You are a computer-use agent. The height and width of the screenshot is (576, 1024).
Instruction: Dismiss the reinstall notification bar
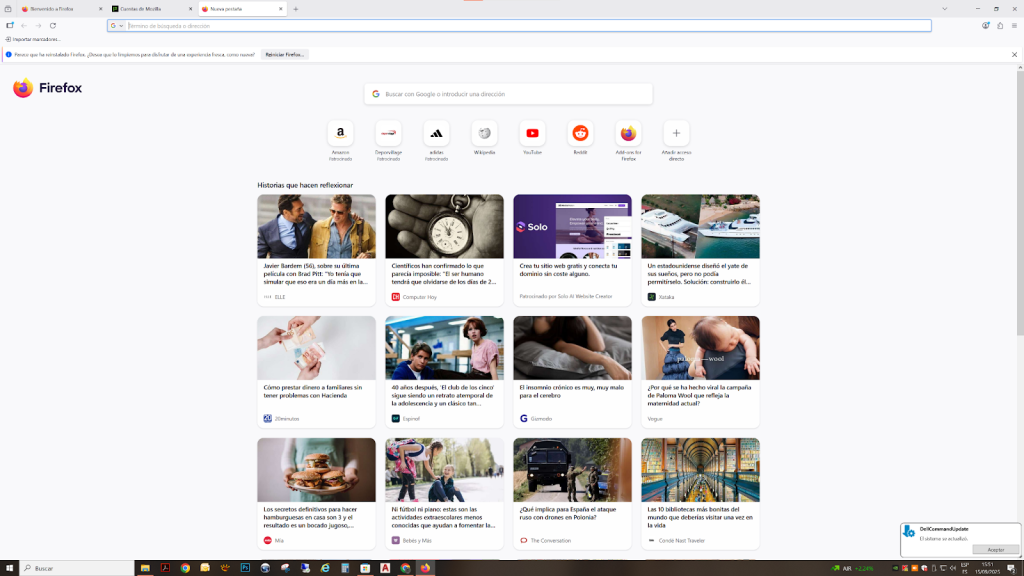click(x=1014, y=54)
